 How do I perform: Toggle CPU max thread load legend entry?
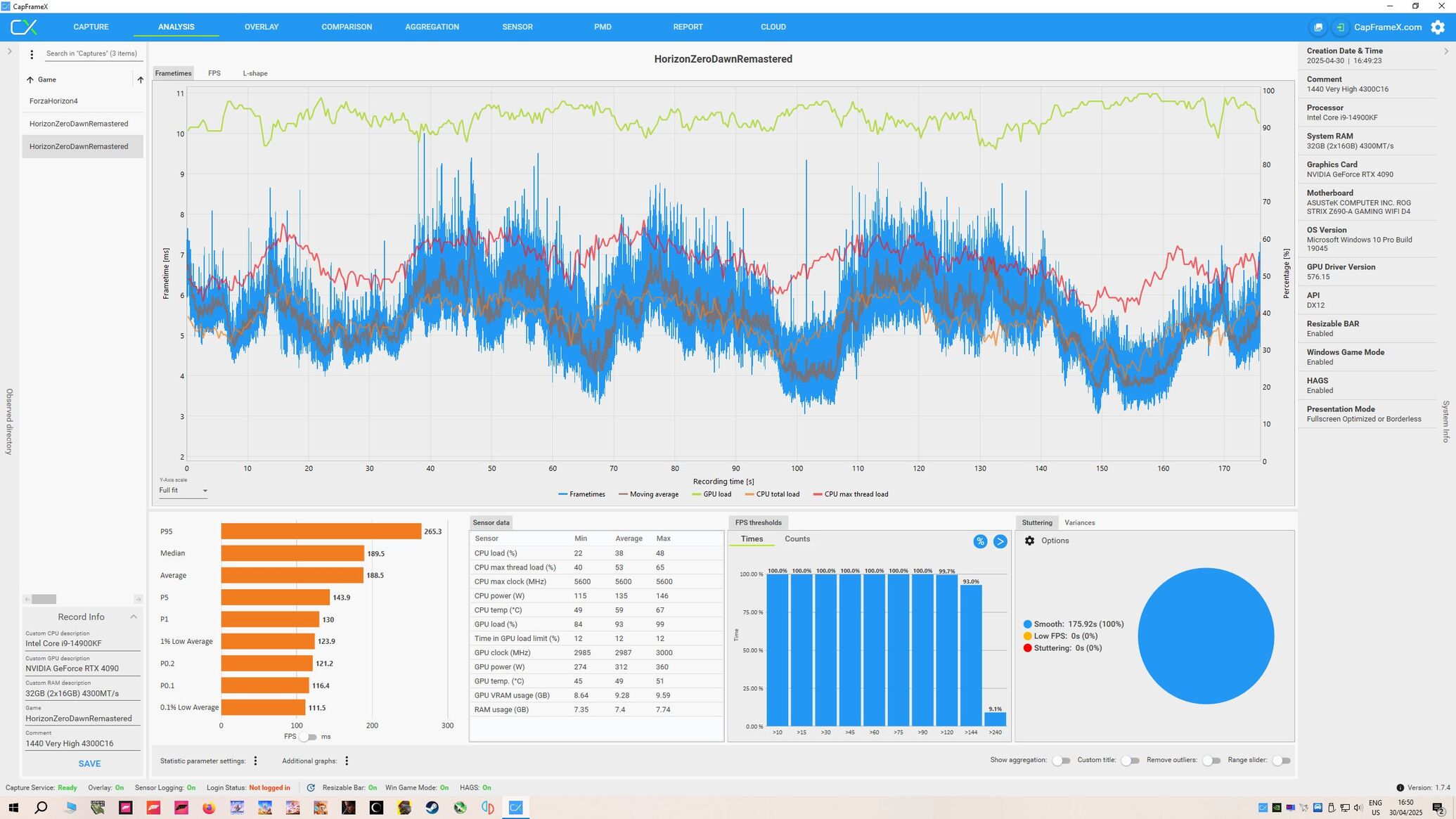(851, 495)
